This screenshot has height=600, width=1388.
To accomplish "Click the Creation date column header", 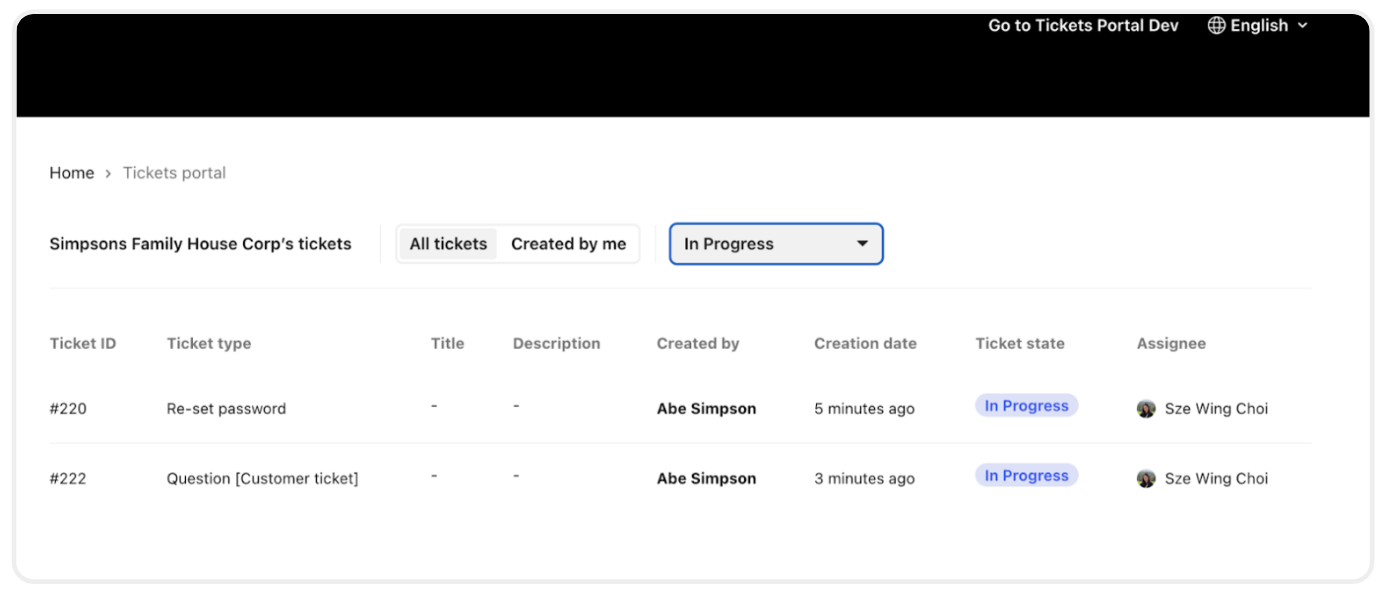I will [x=865, y=344].
